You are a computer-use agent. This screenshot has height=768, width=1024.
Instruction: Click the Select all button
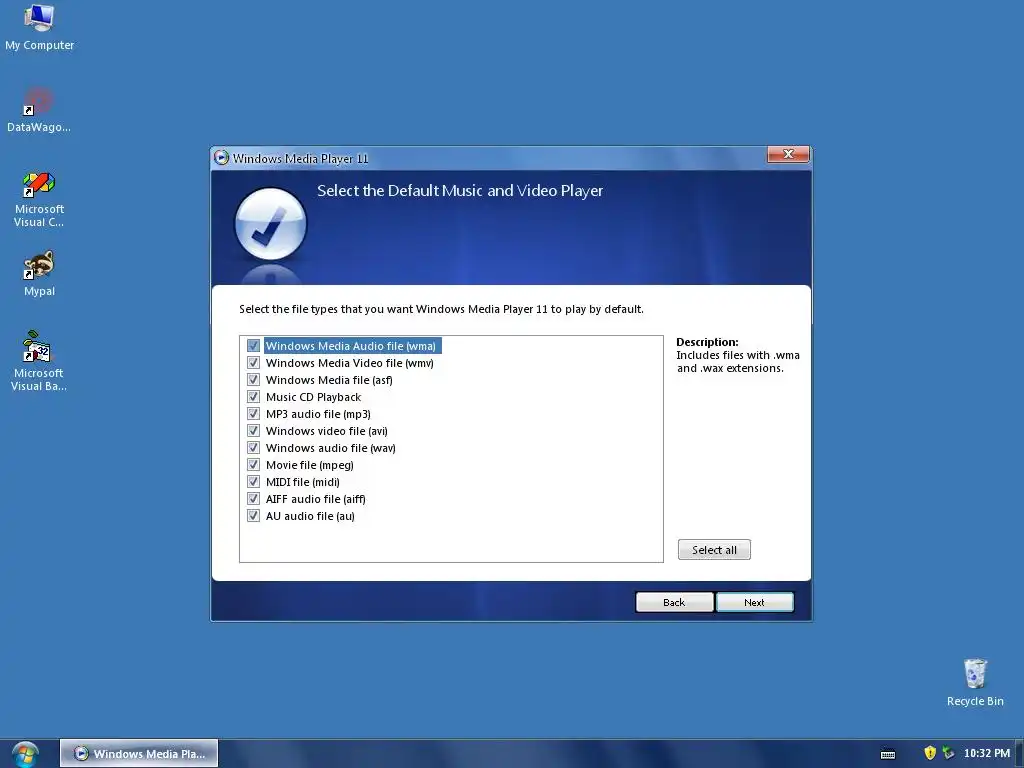714,550
